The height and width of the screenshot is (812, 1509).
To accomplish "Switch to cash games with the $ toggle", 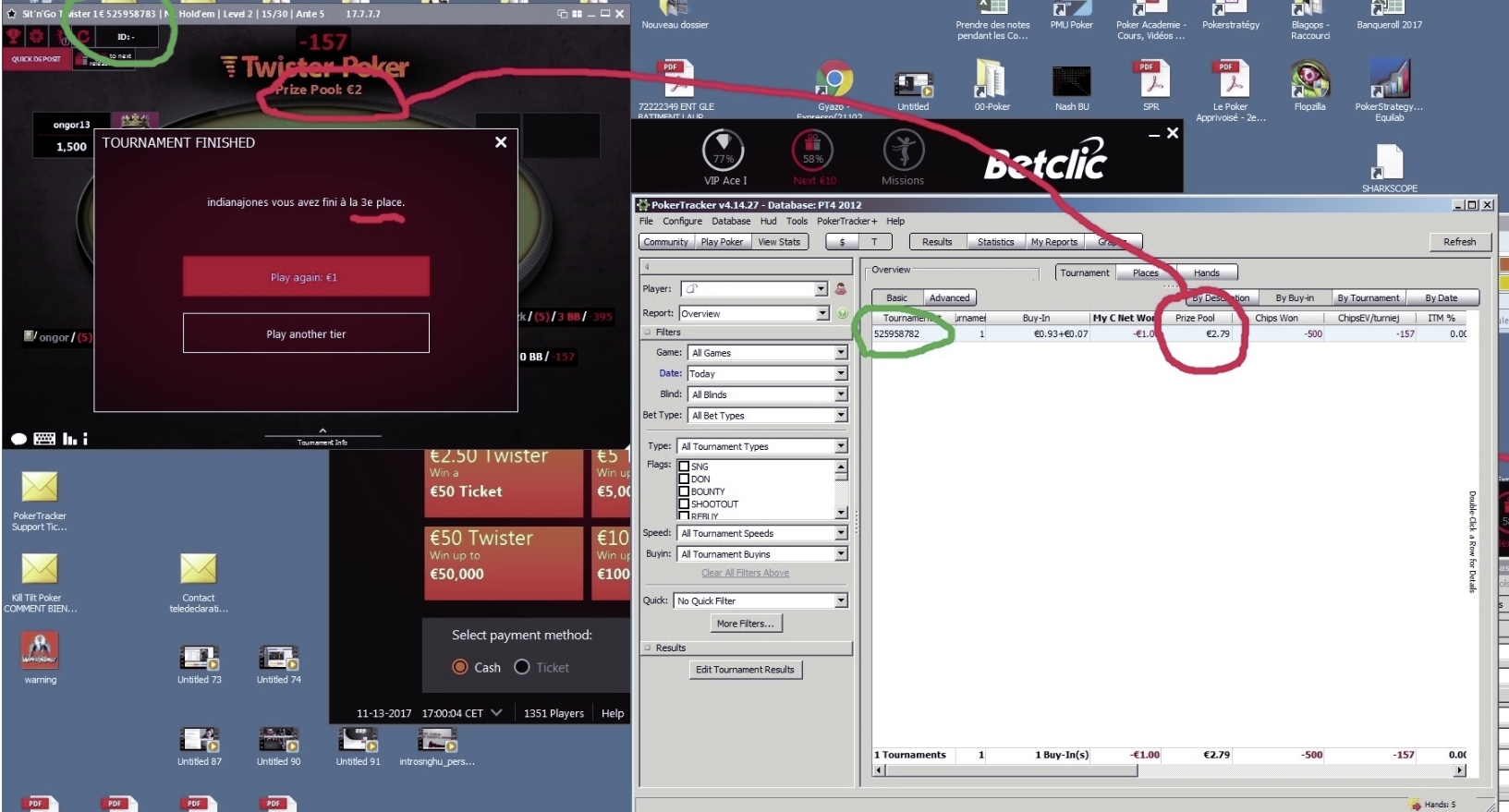I will click(842, 242).
